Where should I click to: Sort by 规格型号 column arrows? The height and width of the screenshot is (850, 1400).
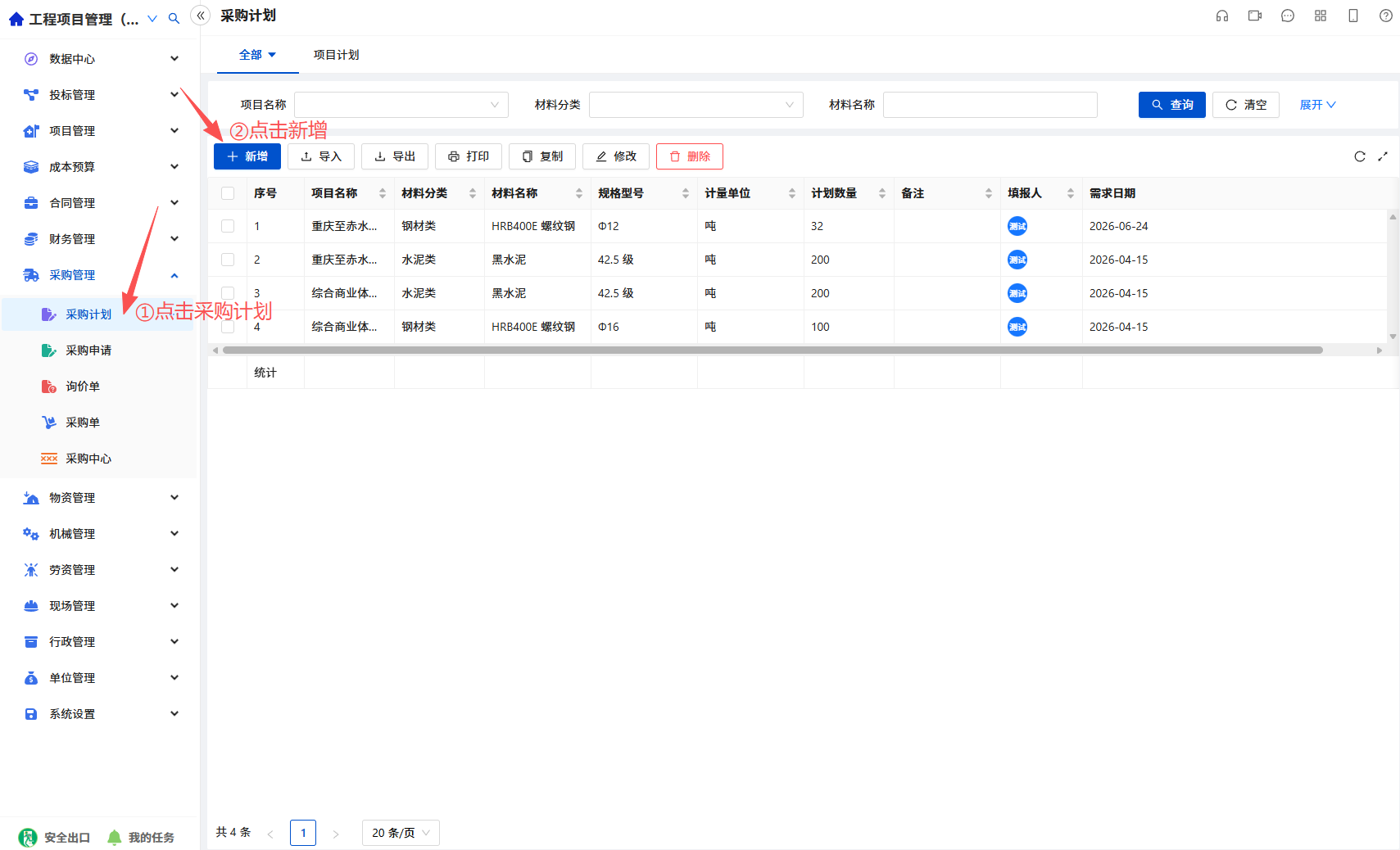[x=686, y=193]
